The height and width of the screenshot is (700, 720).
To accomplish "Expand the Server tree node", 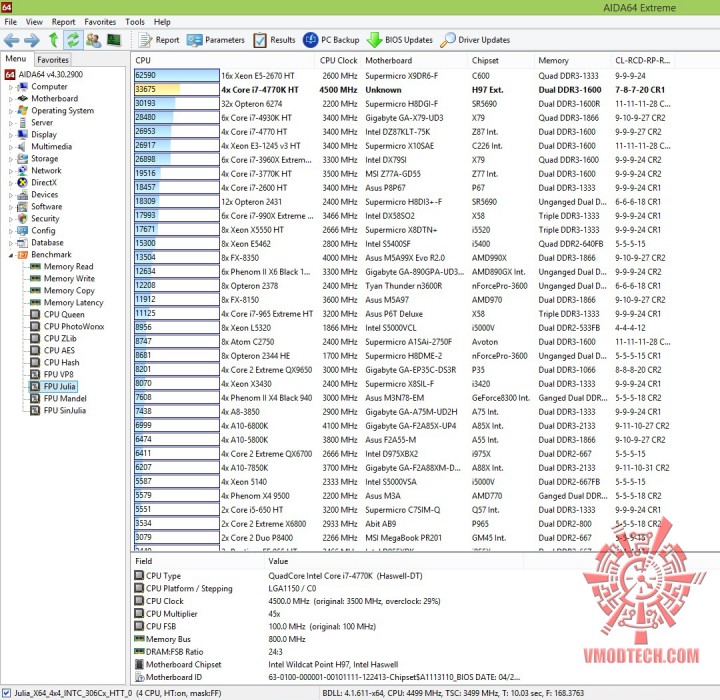I will coord(11,123).
